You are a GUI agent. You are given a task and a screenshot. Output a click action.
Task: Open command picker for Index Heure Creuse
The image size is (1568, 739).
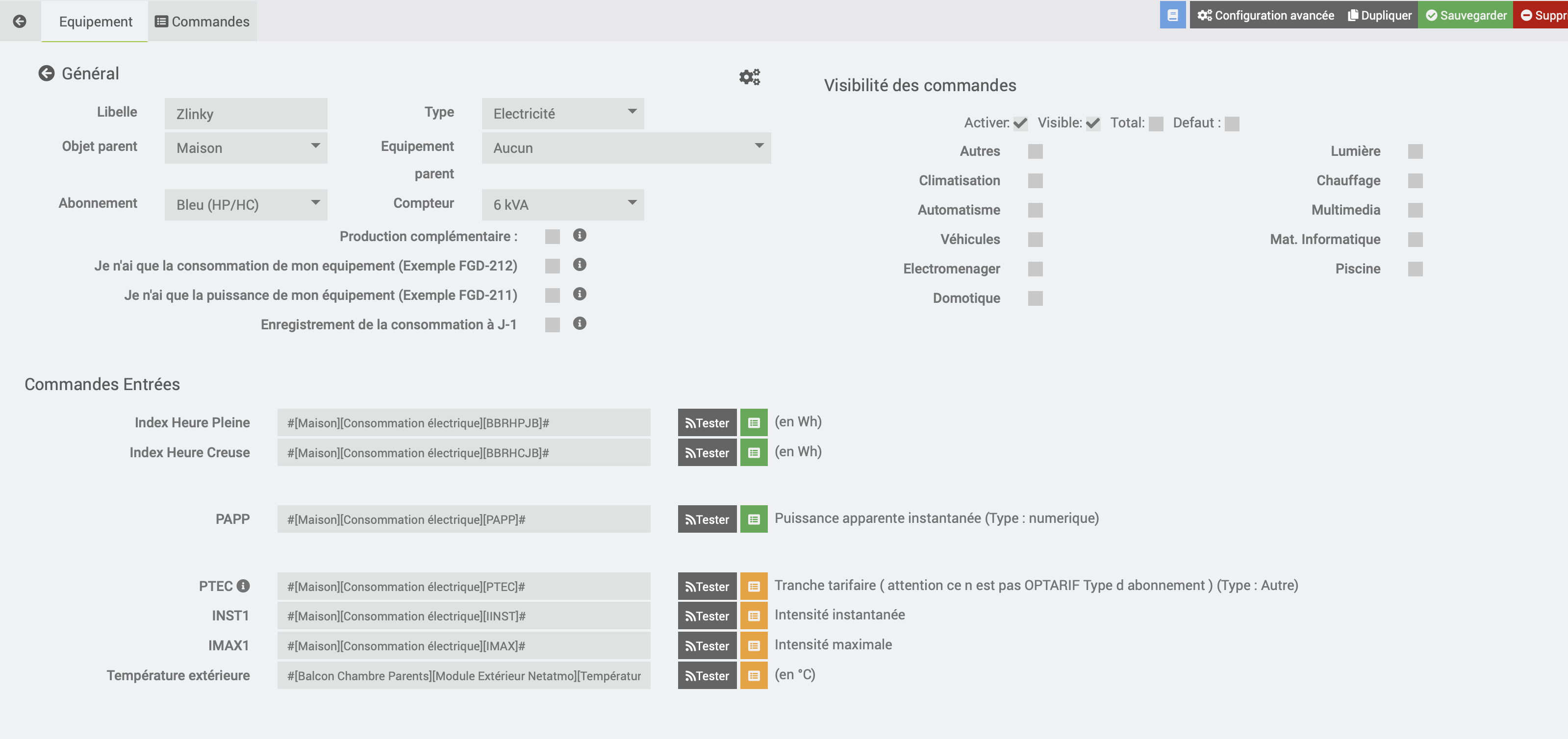click(x=754, y=452)
